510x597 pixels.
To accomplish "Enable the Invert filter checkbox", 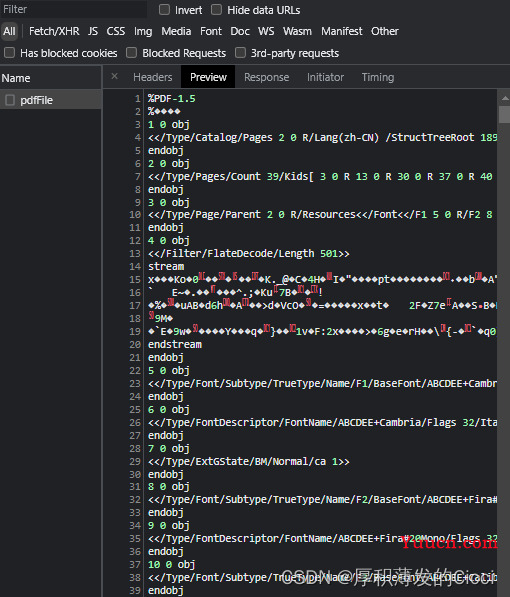I will point(164,10).
